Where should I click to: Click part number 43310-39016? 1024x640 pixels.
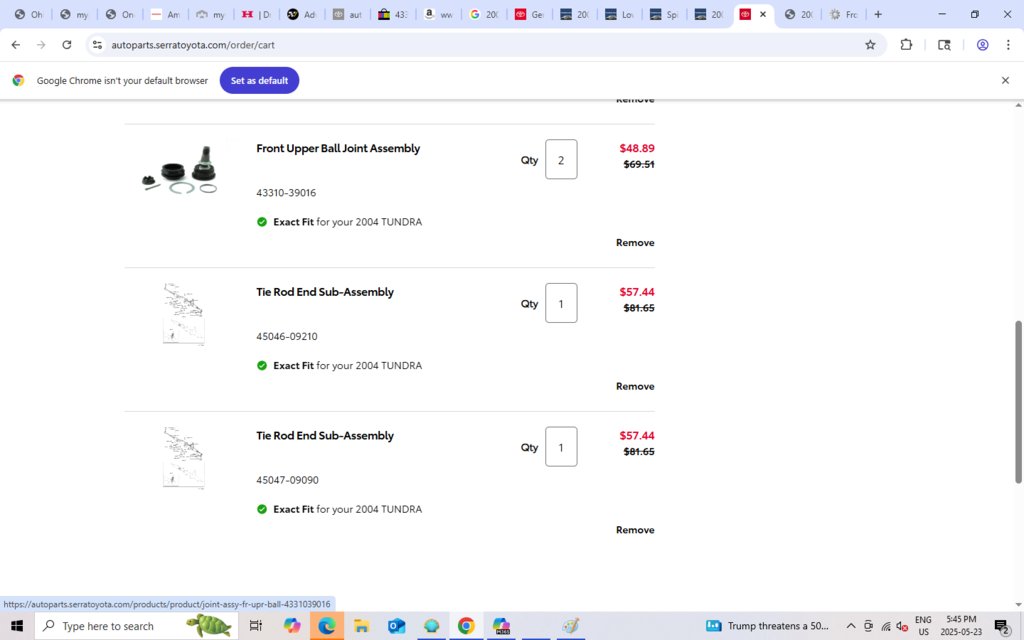(x=286, y=193)
